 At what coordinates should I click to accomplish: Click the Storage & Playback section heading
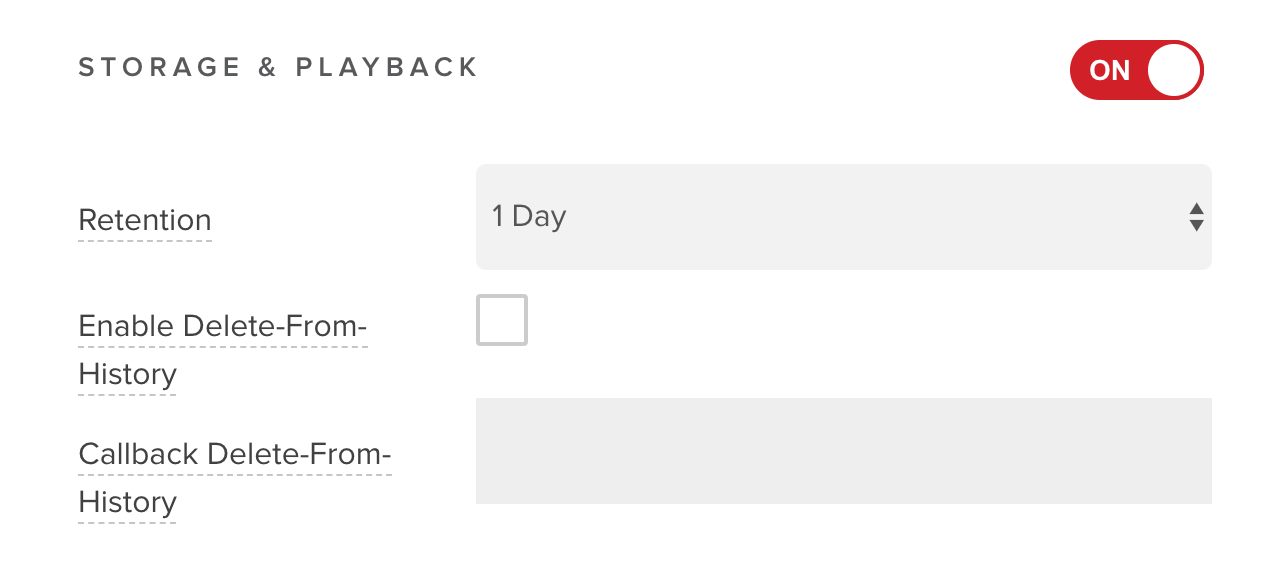point(279,67)
